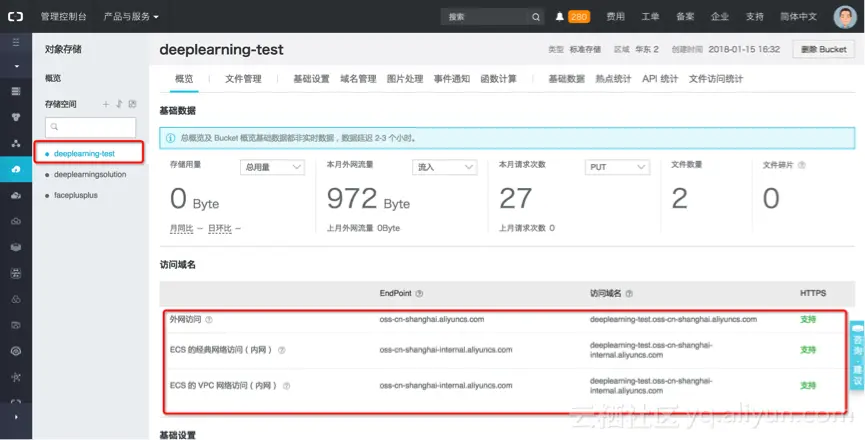Screen dimensions: 865x440
Task: Focus the bucket search box in left panel
Action: click(90, 127)
